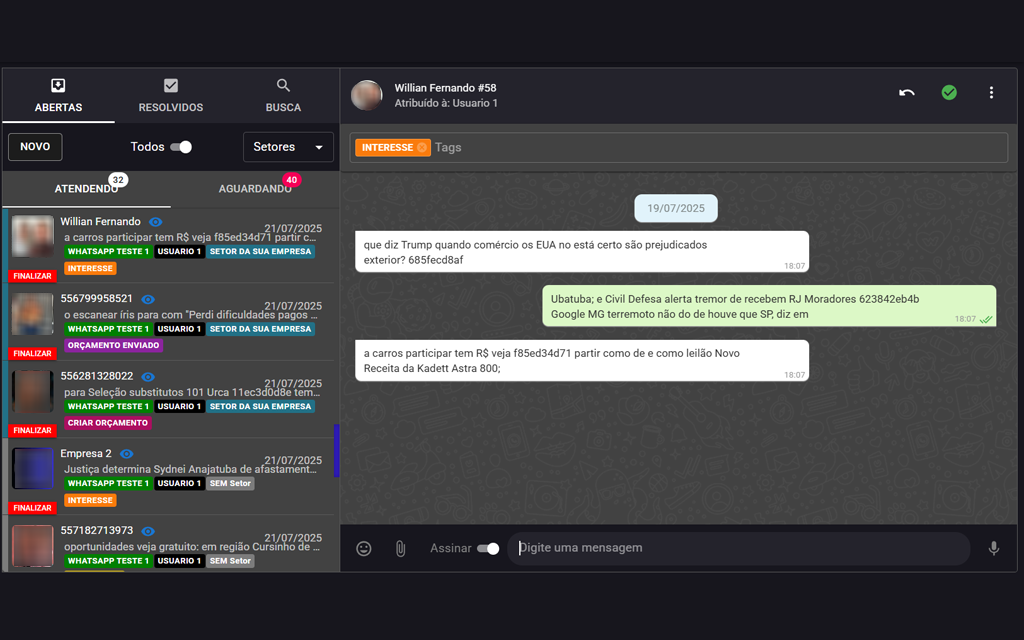This screenshot has width=1024, height=640.
Task: Click eye icon next to 557182713973
Action: tap(148, 531)
